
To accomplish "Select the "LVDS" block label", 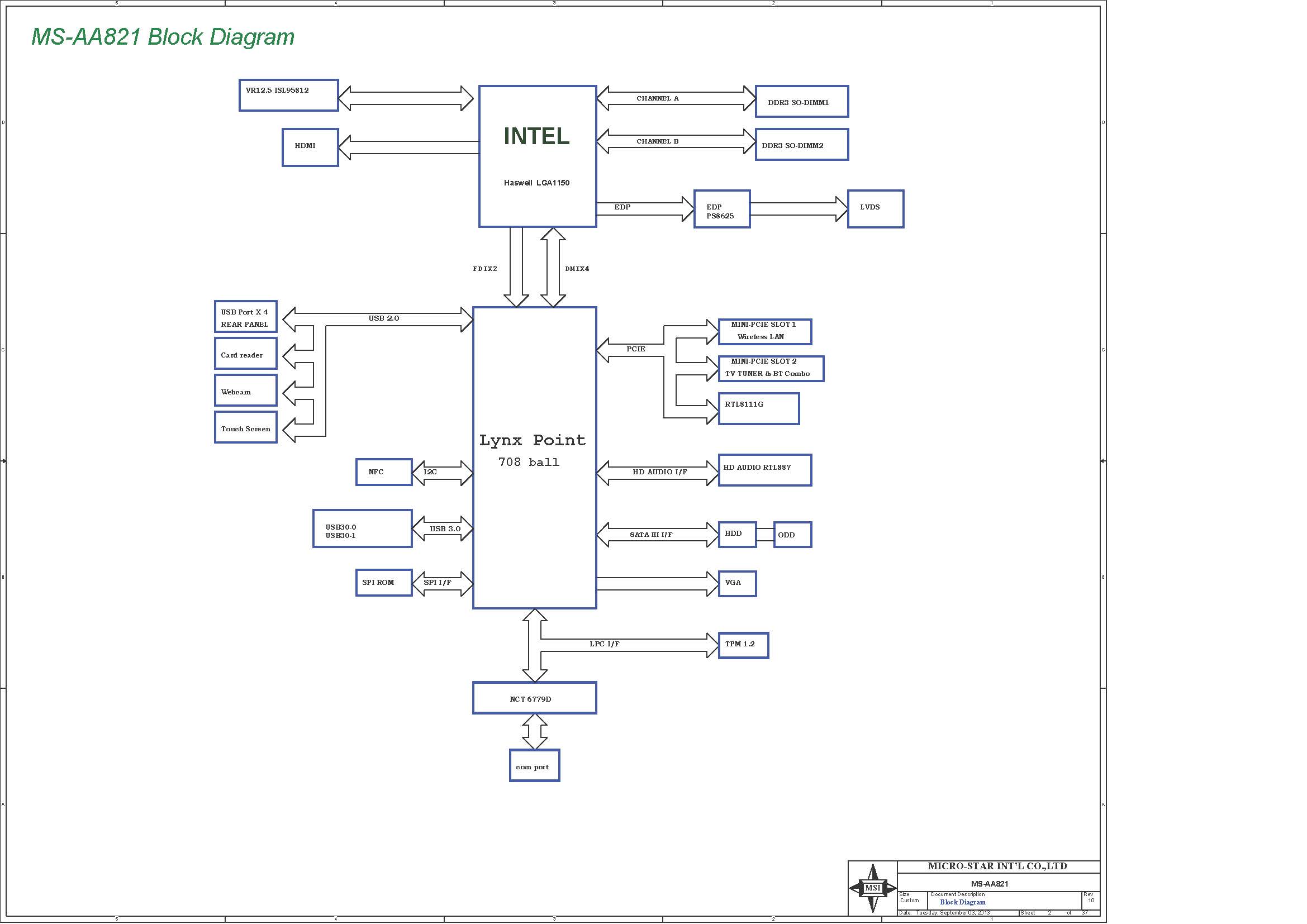I will click(870, 207).
